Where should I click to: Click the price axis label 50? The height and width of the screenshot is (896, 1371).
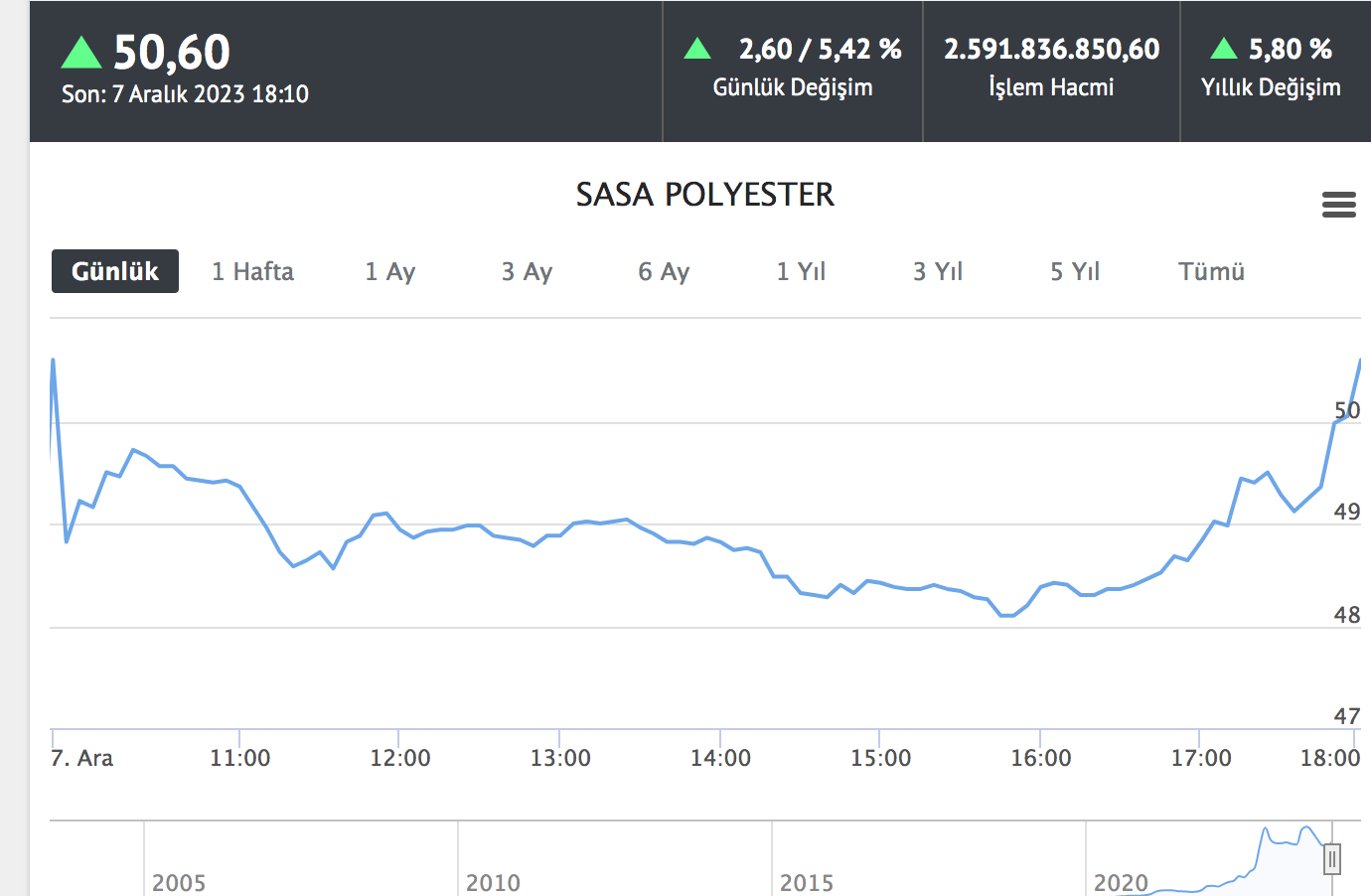point(1347,410)
